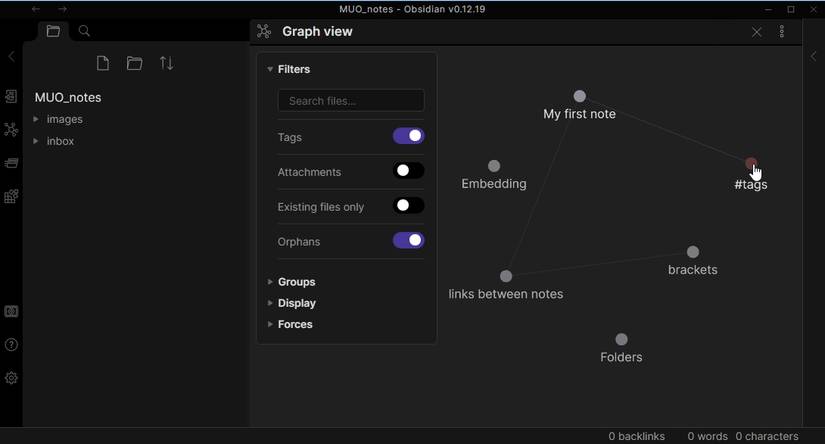This screenshot has width=825, height=444.
Task: Disable the Tags filter toggle
Action: 409,136
